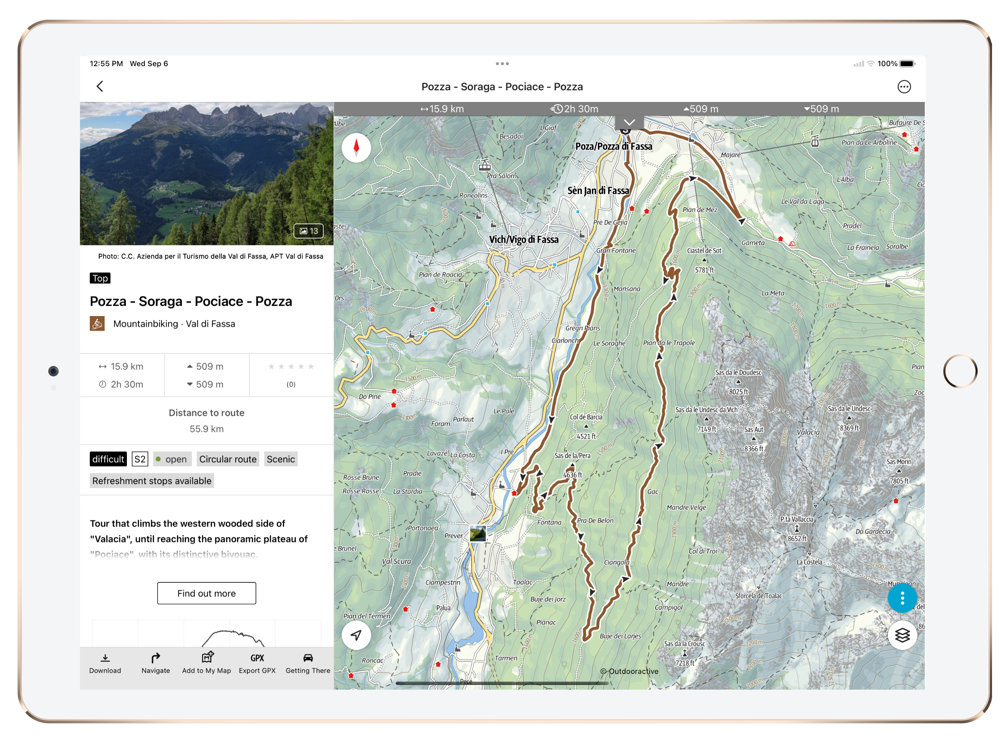
Task: Select the S2 trail grade tag
Action: coord(140,459)
